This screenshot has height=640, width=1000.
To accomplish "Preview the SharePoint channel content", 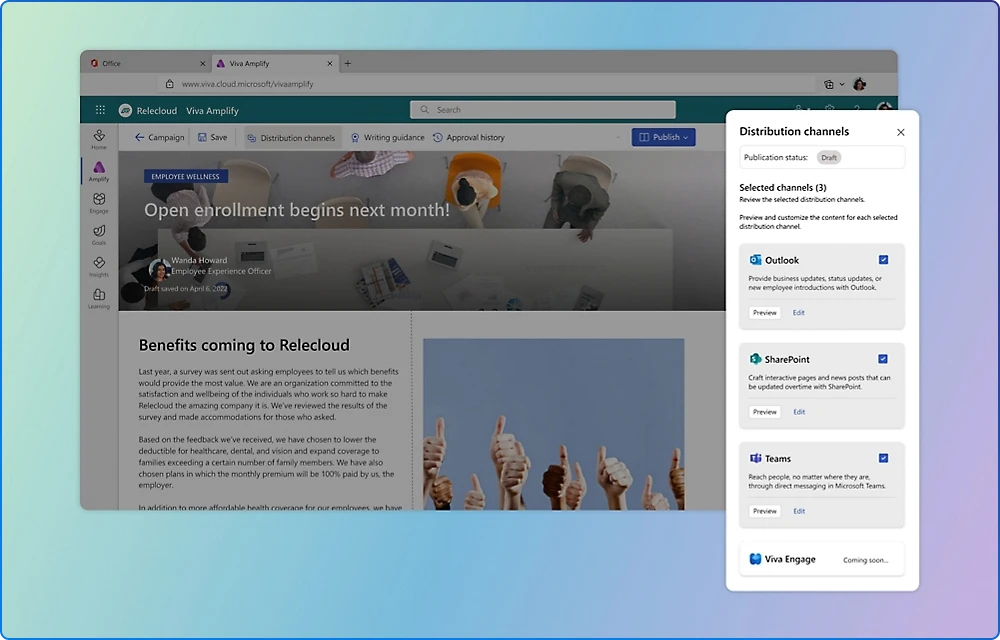I will (x=765, y=412).
